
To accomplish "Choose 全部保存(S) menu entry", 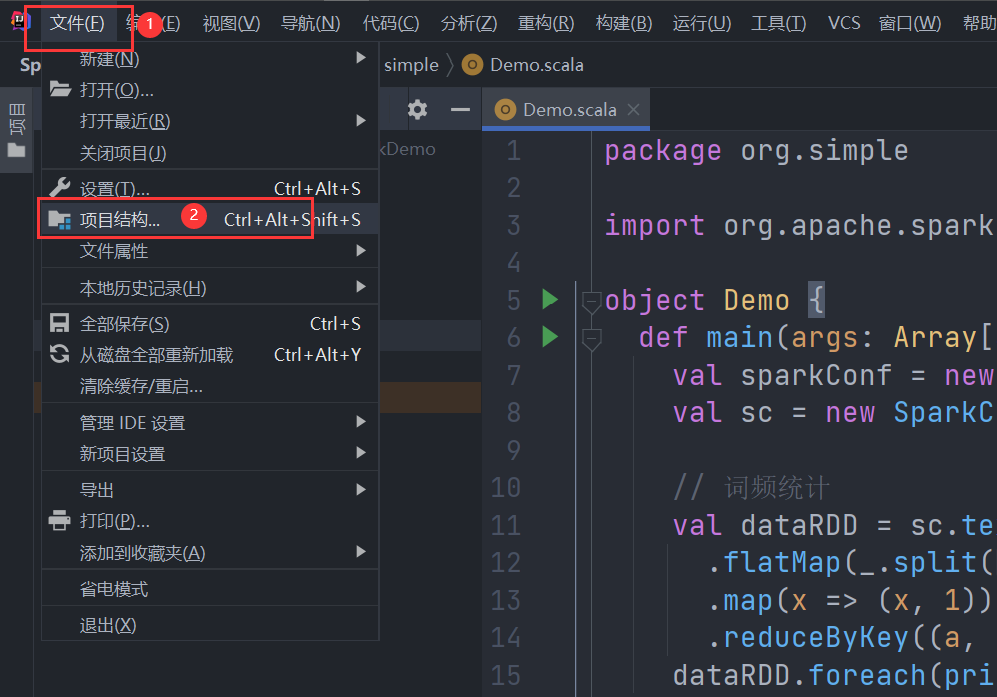I will pyautogui.click(x=210, y=324).
